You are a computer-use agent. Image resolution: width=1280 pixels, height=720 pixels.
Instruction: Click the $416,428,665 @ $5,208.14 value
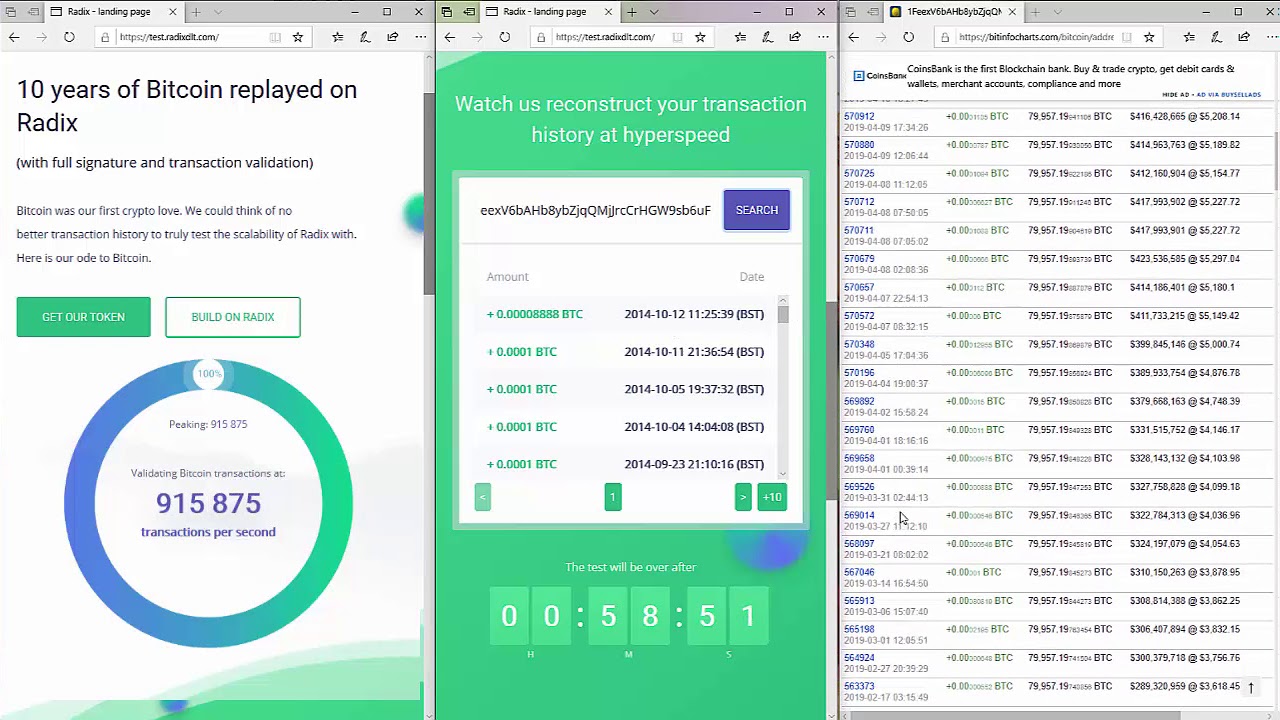pyautogui.click(x=1185, y=116)
